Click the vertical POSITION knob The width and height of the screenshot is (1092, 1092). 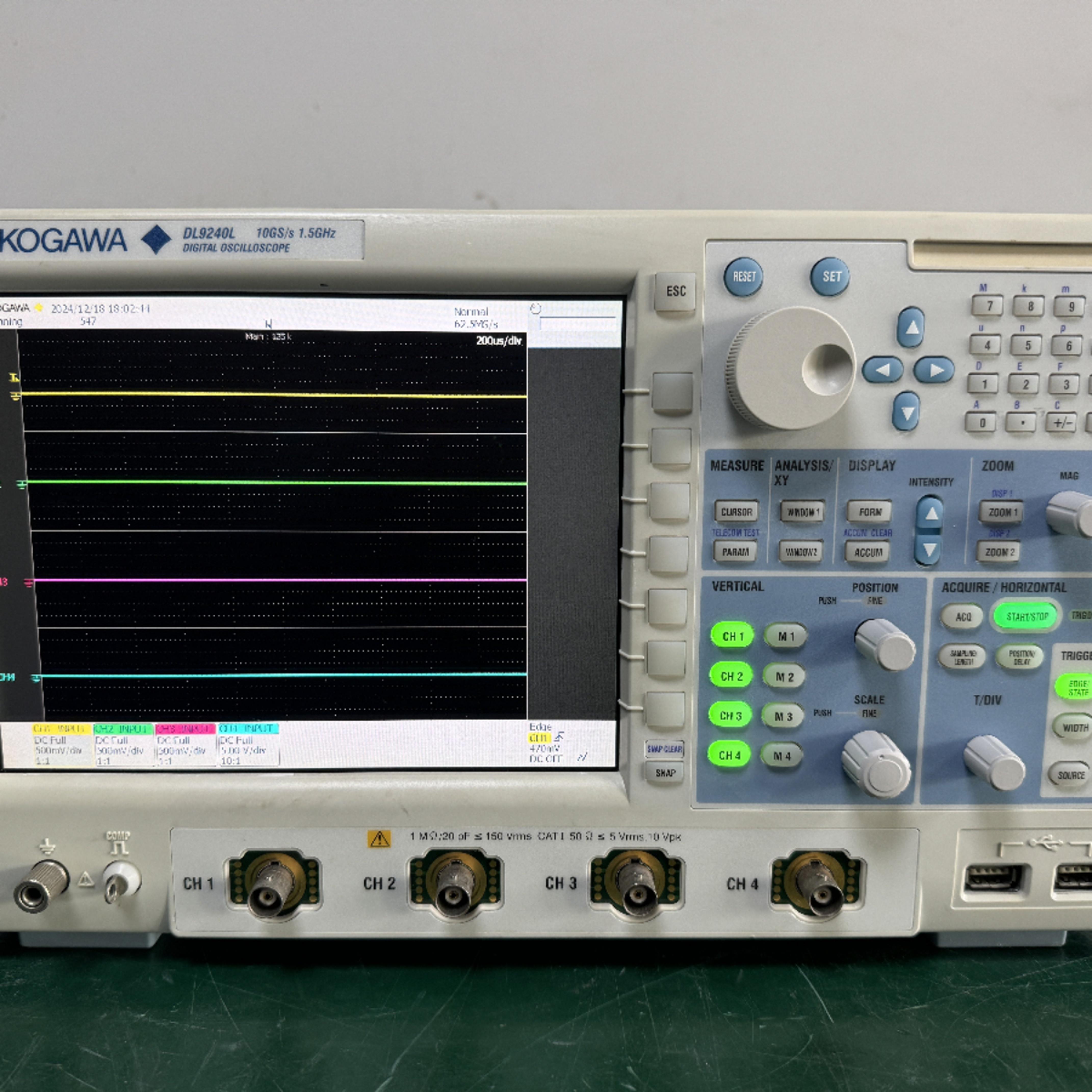point(885,645)
